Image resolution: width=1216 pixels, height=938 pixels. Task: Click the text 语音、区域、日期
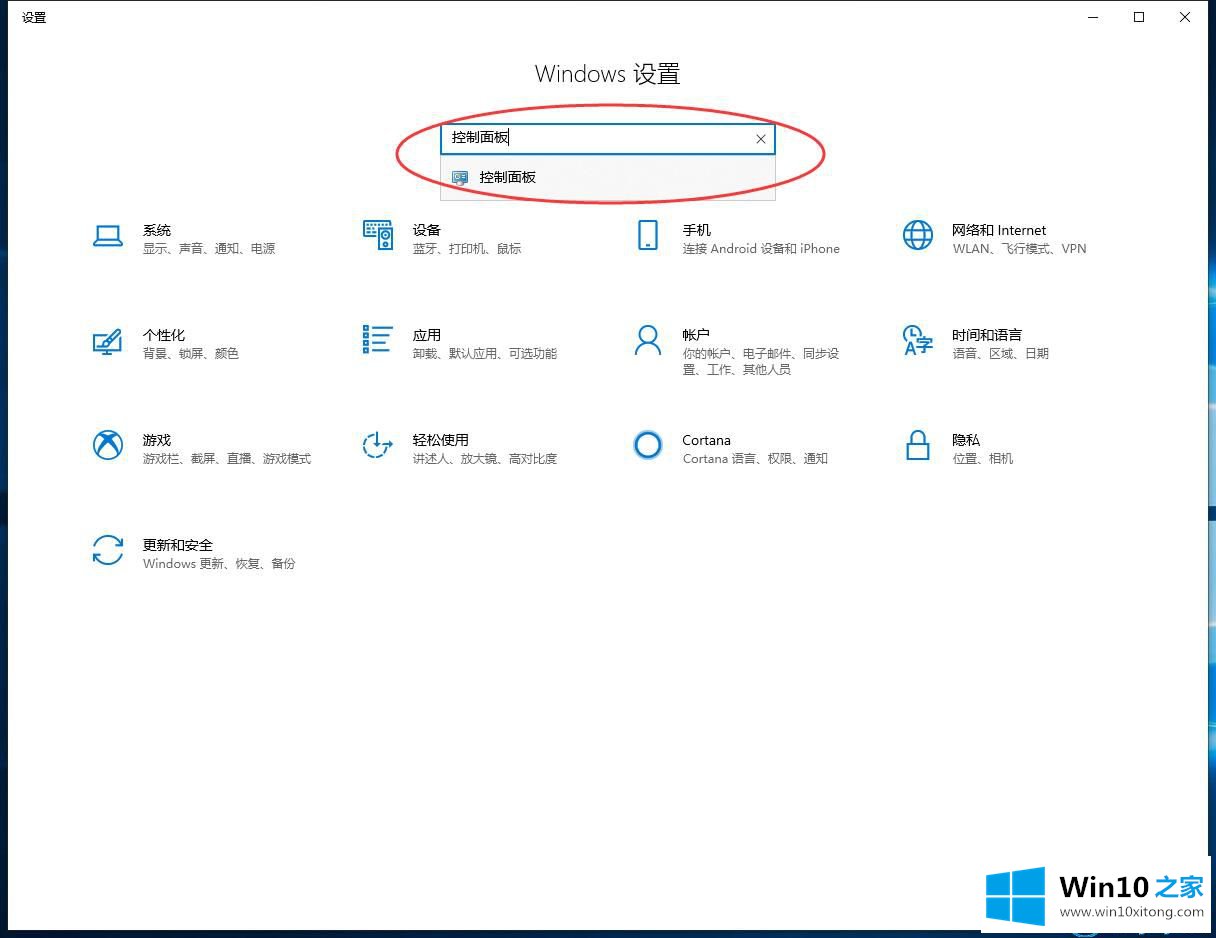[1001, 354]
